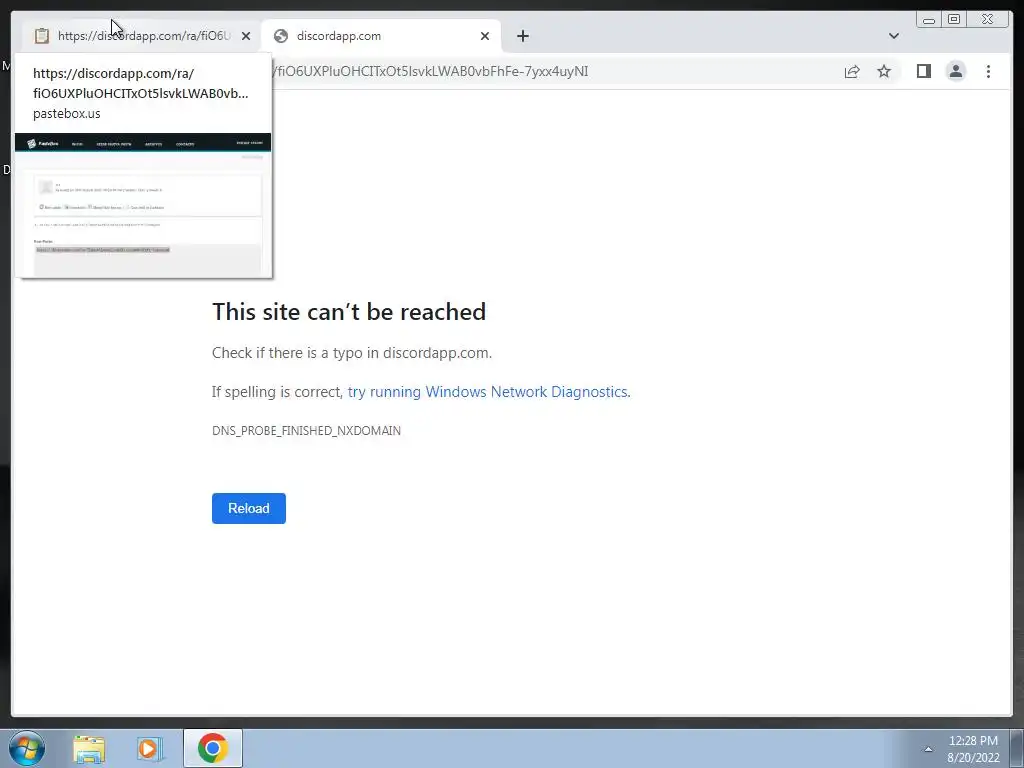1024x768 pixels.
Task: Switch to the pastebox tab titled https://discordapp.com/ra/fiO6U
Action: [140, 36]
